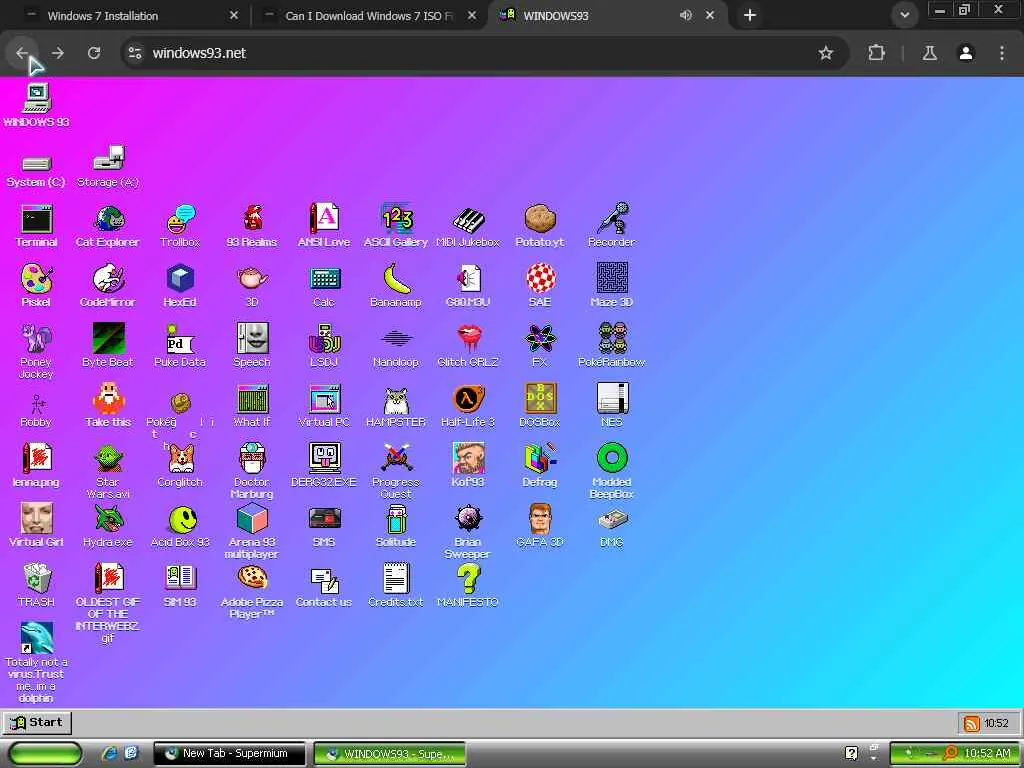Open the Glitch GRLZ lips icon
The height and width of the screenshot is (768, 1024).
[468, 346]
